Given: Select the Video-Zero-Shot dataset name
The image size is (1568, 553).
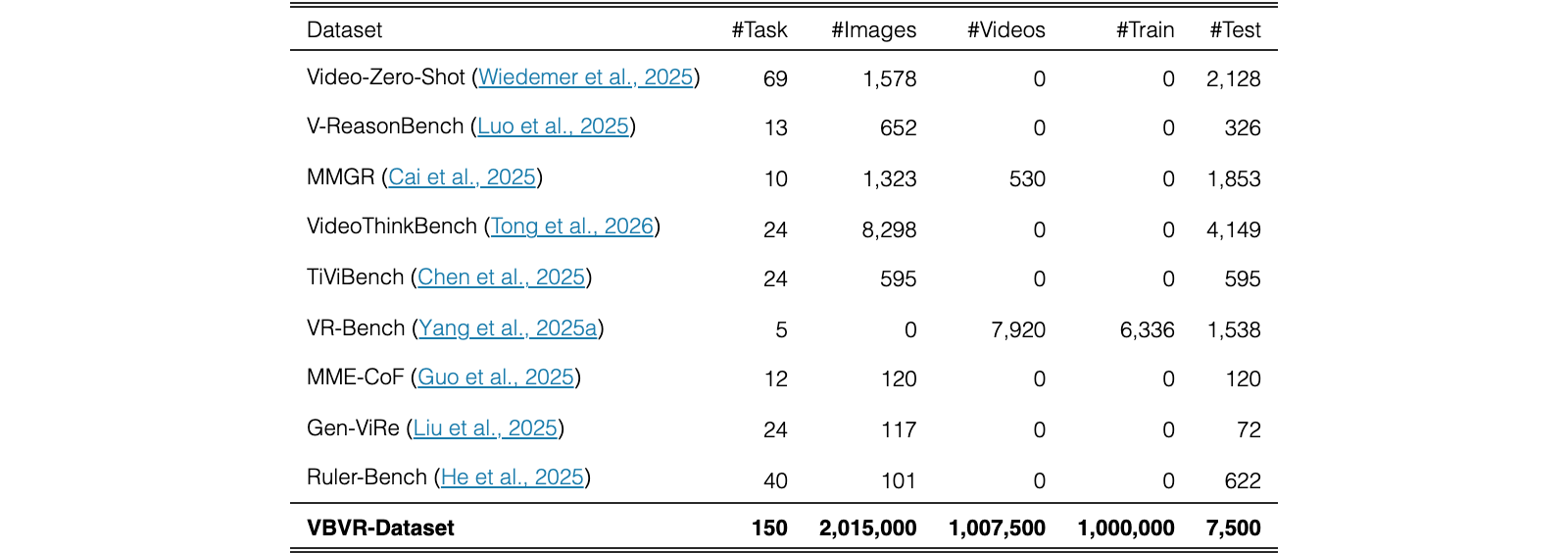Looking at the screenshot, I should (385, 77).
